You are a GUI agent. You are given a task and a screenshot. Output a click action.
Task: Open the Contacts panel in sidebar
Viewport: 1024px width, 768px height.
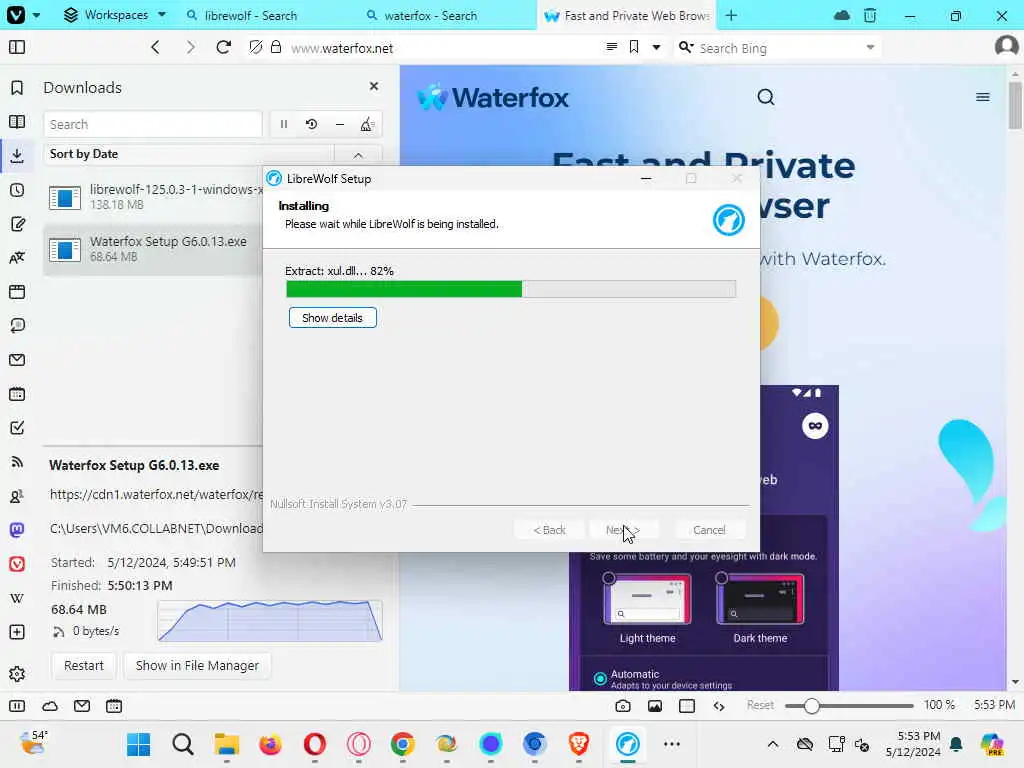point(17,496)
